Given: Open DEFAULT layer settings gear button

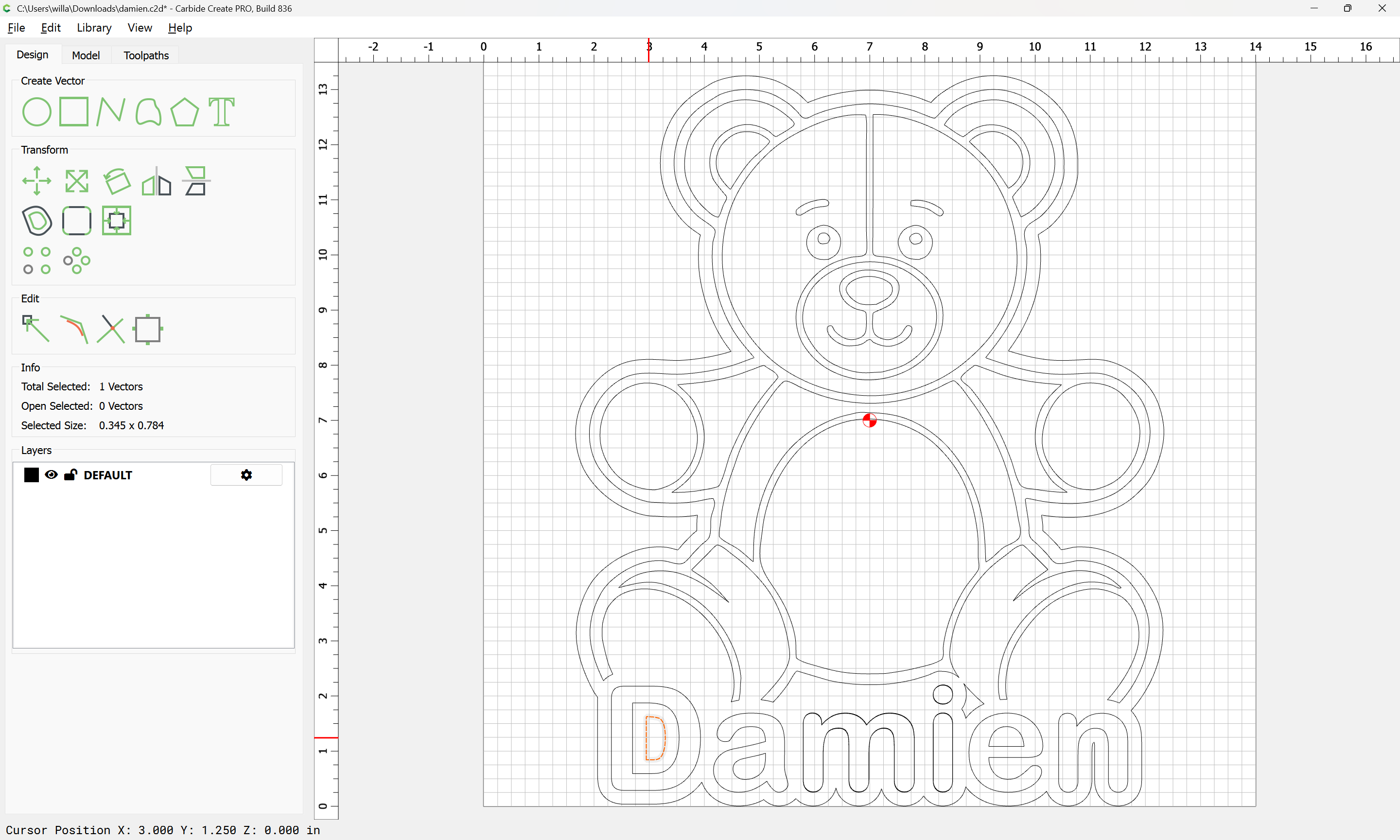Looking at the screenshot, I should pos(246,475).
